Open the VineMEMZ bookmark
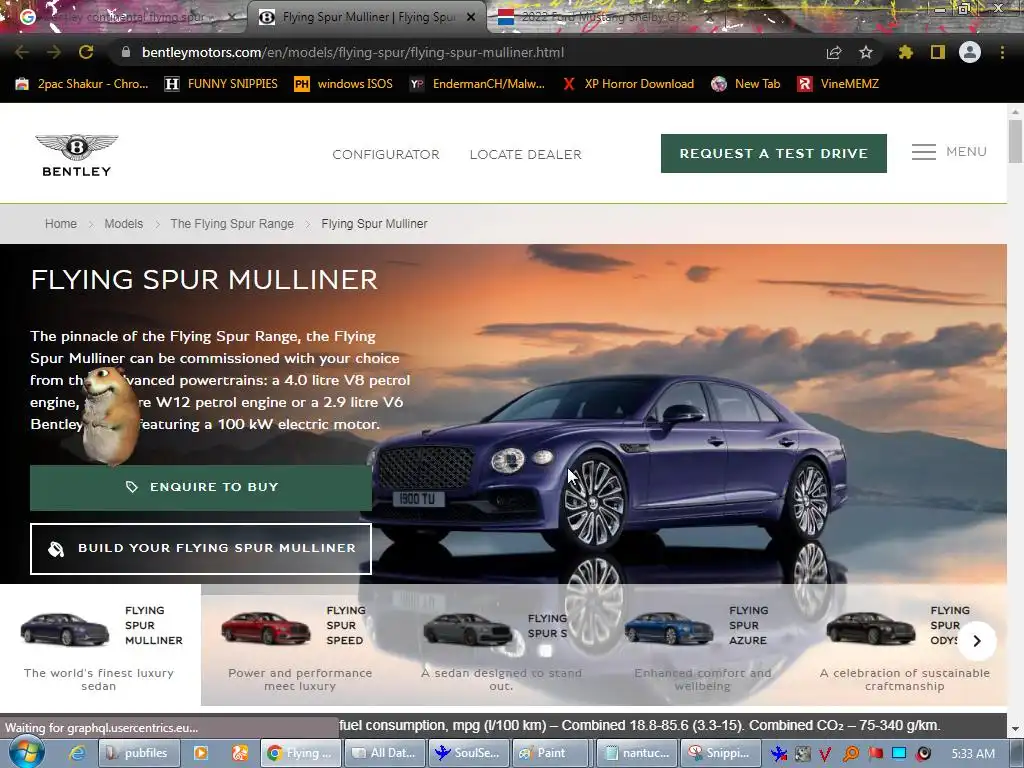 839,84
